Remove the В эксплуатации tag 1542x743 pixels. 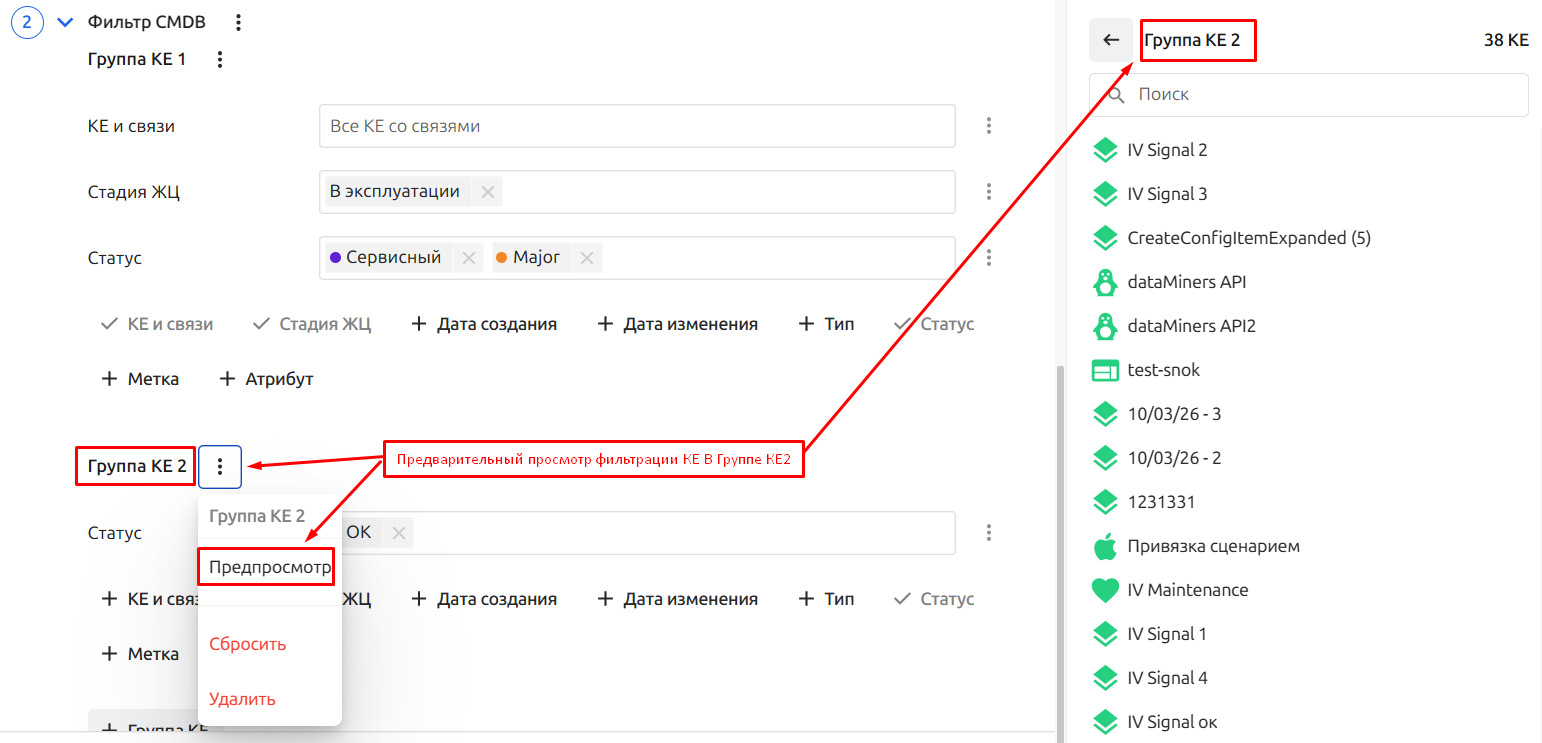[x=488, y=192]
